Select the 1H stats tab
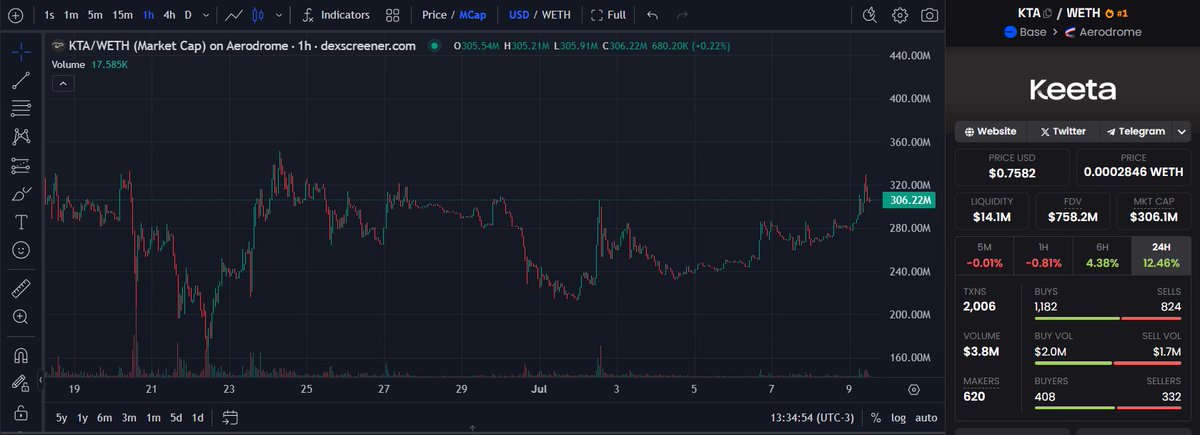The image size is (1200, 435). point(1043,256)
